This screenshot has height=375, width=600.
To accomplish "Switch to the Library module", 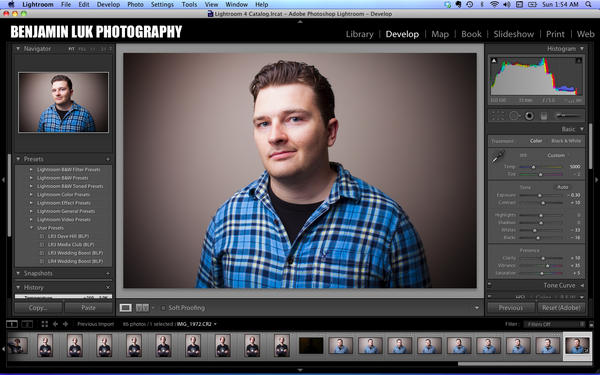I will (359, 34).
